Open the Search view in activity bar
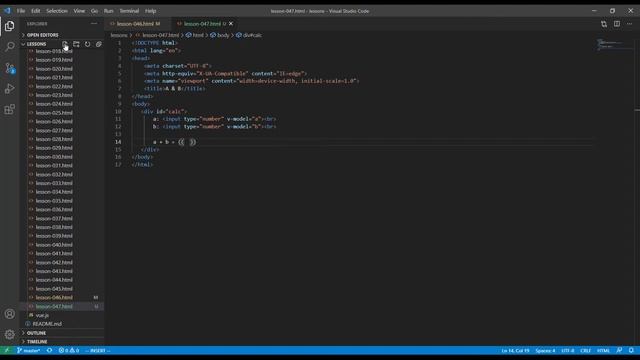Viewport: 640px width, 360px height. pyautogui.click(x=9, y=47)
